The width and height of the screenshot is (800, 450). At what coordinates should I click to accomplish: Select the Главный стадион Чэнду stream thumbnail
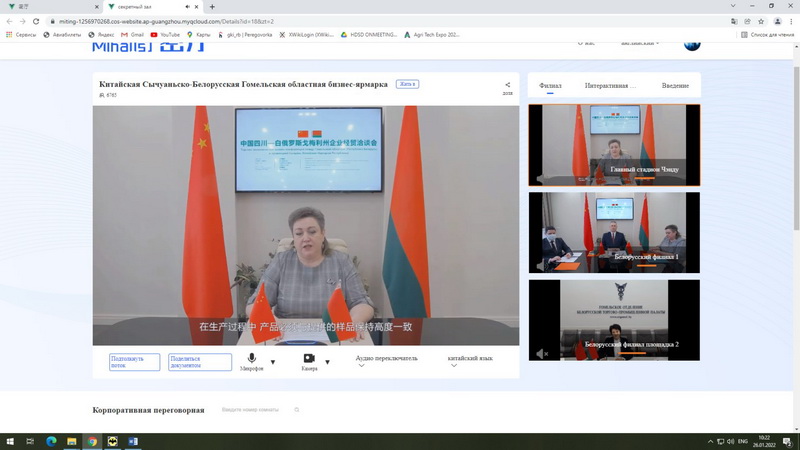pyautogui.click(x=614, y=145)
